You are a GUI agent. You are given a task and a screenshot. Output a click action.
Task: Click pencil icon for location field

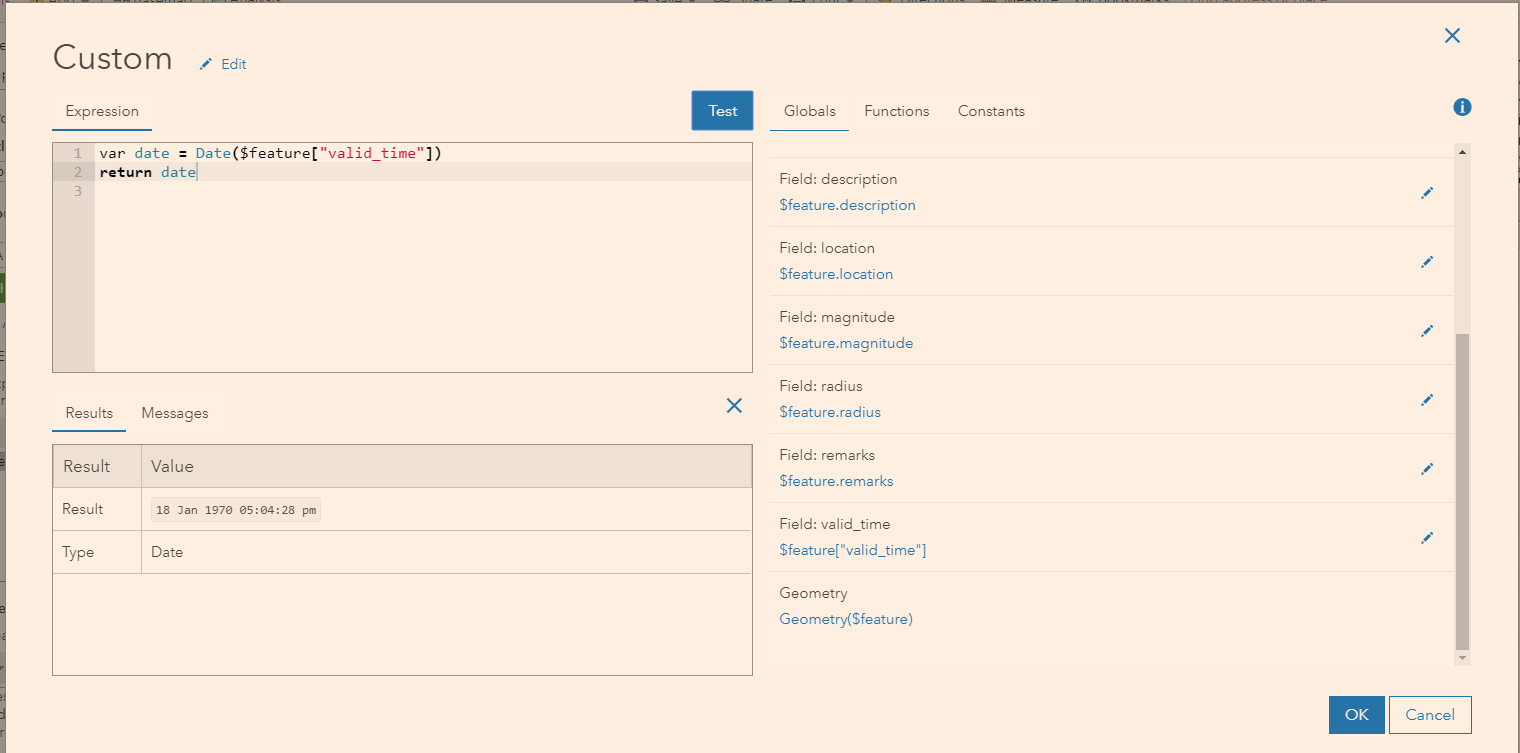click(1427, 262)
